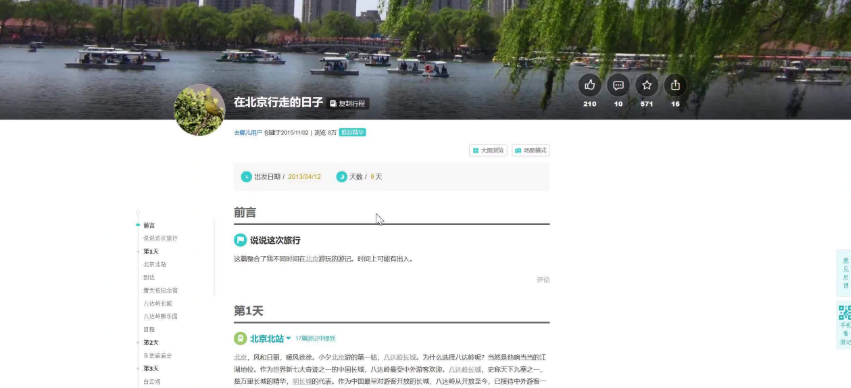Image resolution: width=851 pixels, height=388 pixels.
Task: Click the 评论 link under 前言 section
Action: pyautogui.click(x=543, y=279)
